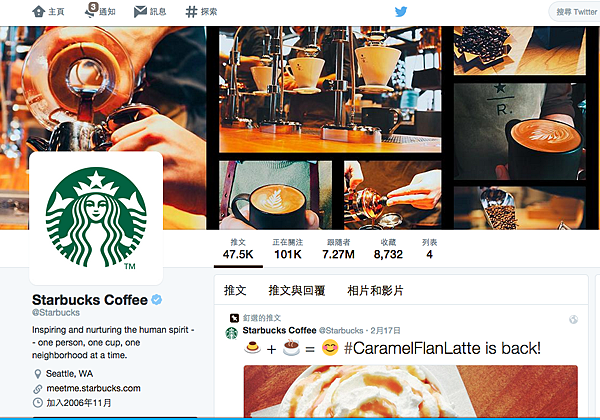Open Starbucks Coffee name in pinned tweet
The image size is (600, 420).
[279, 330]
